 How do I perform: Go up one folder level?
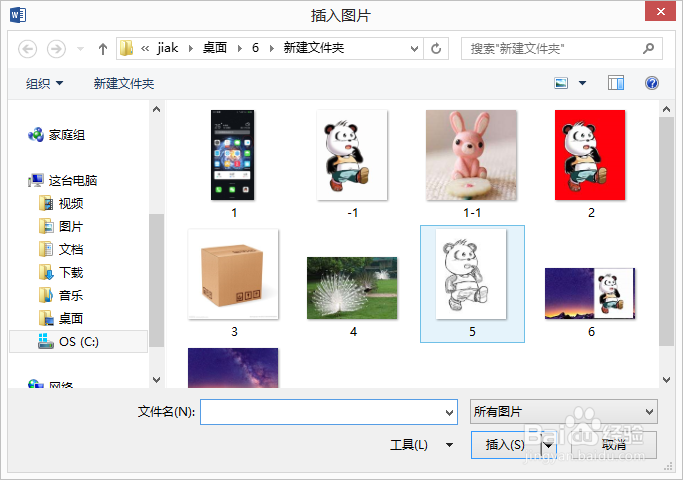(103, 49)
